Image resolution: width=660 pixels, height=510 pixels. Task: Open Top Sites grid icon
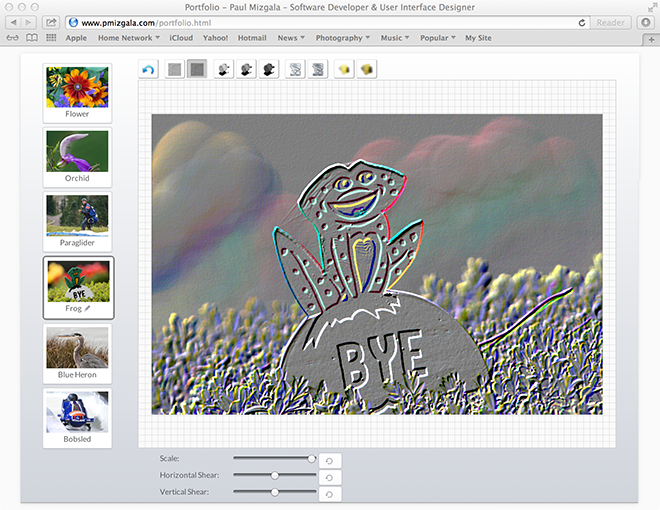(51, 38)
